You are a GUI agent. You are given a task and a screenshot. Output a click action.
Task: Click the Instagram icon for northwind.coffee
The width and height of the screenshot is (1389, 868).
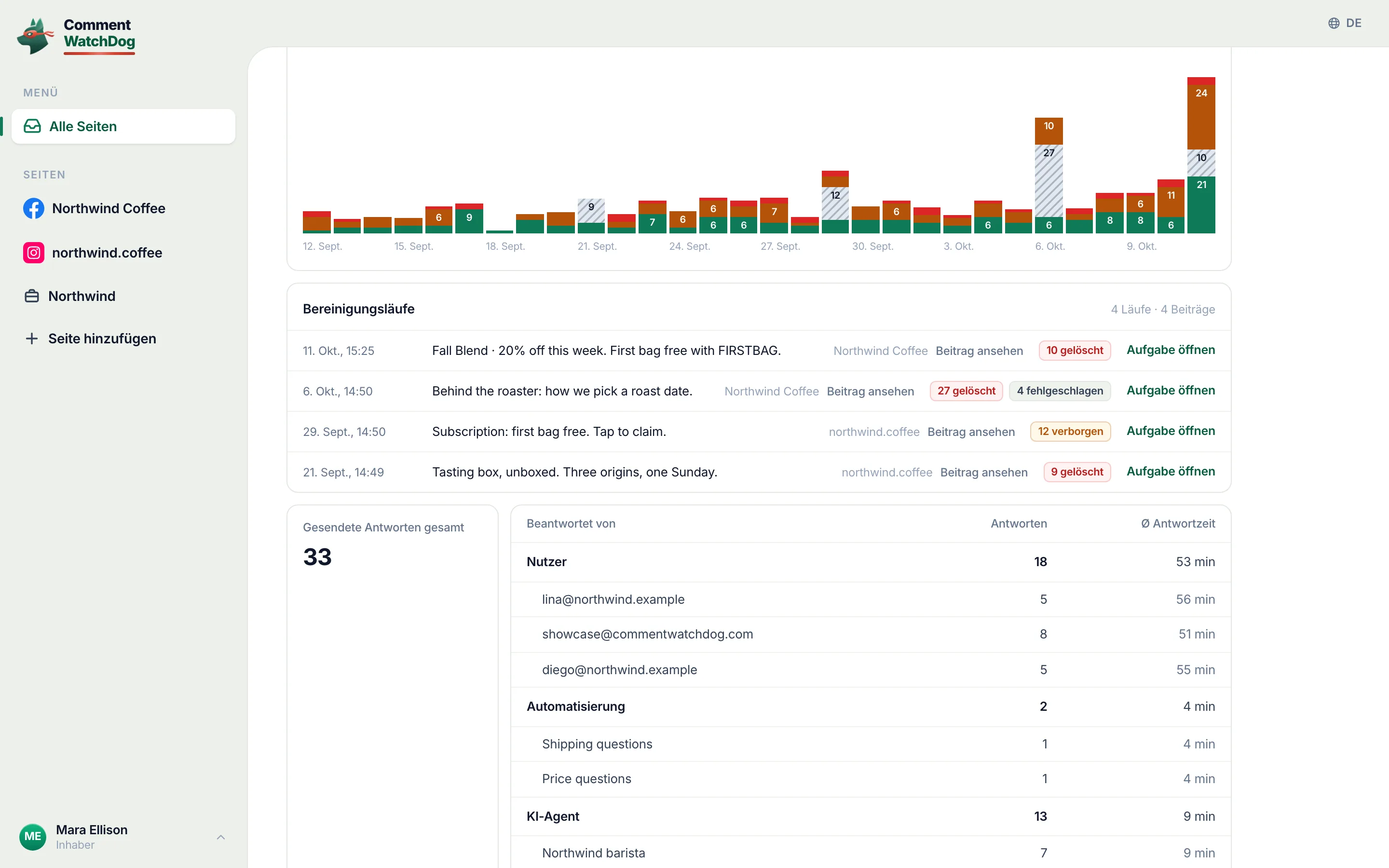tap(34, 253)
